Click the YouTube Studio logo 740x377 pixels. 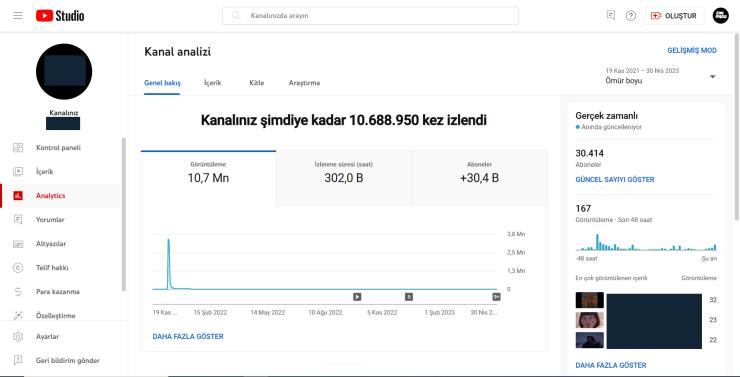coord(60,16)
